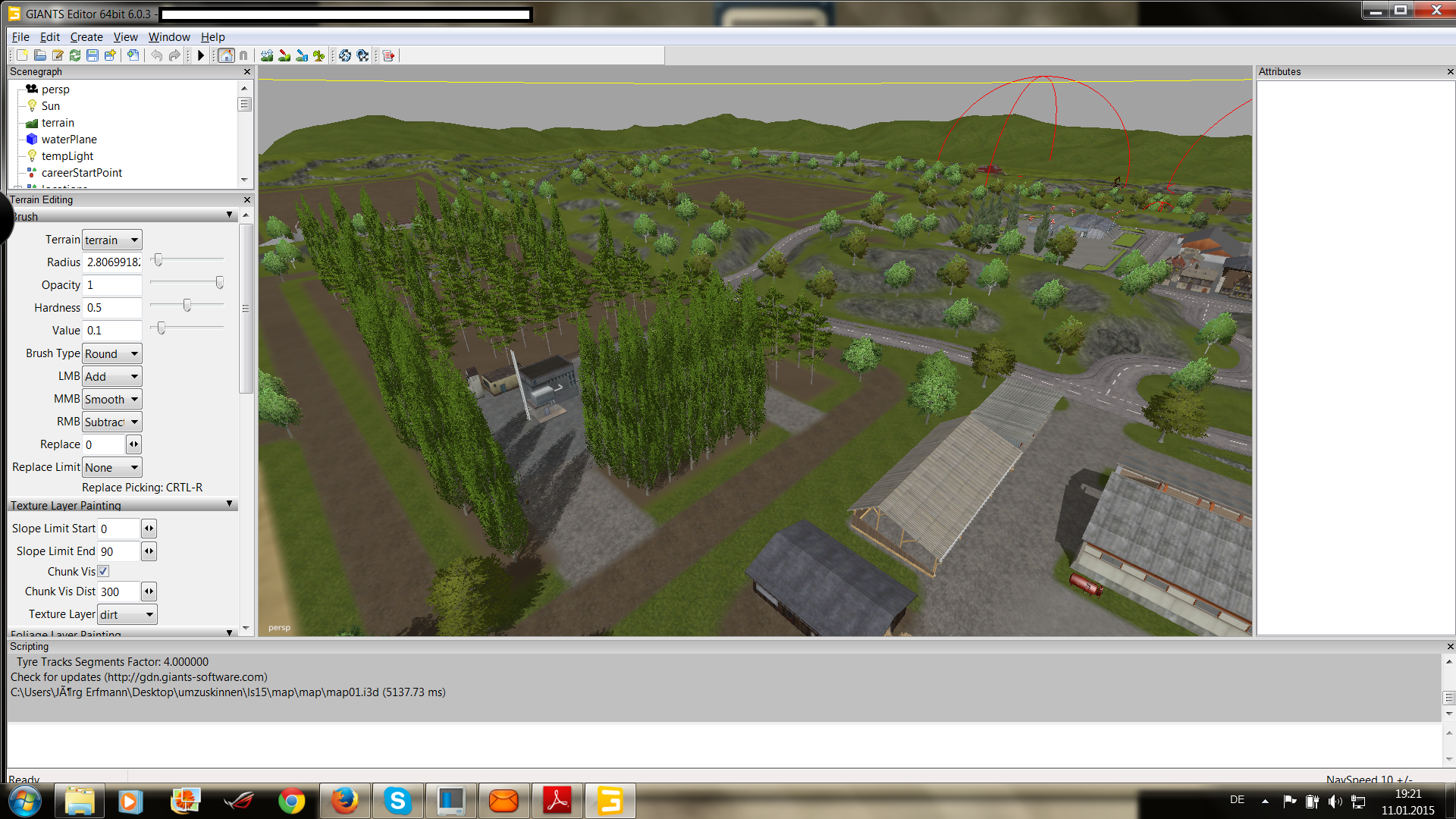Click the Chunk Vis Dist stepper
1456x819 pixels.
click(149, 591)
